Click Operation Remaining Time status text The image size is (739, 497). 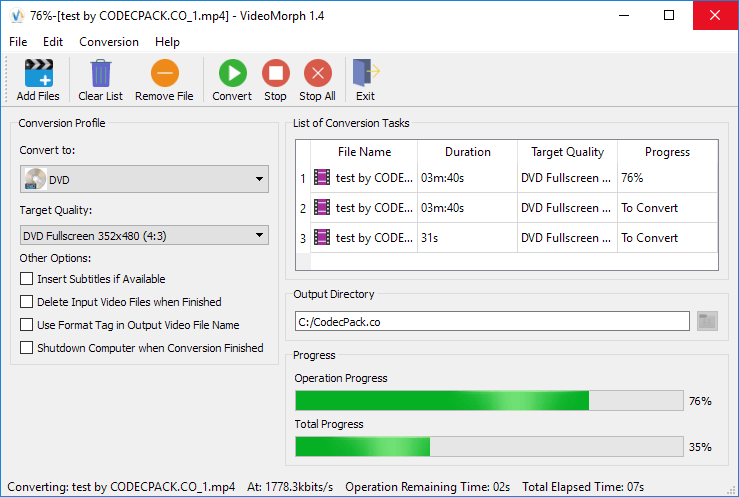427,487
